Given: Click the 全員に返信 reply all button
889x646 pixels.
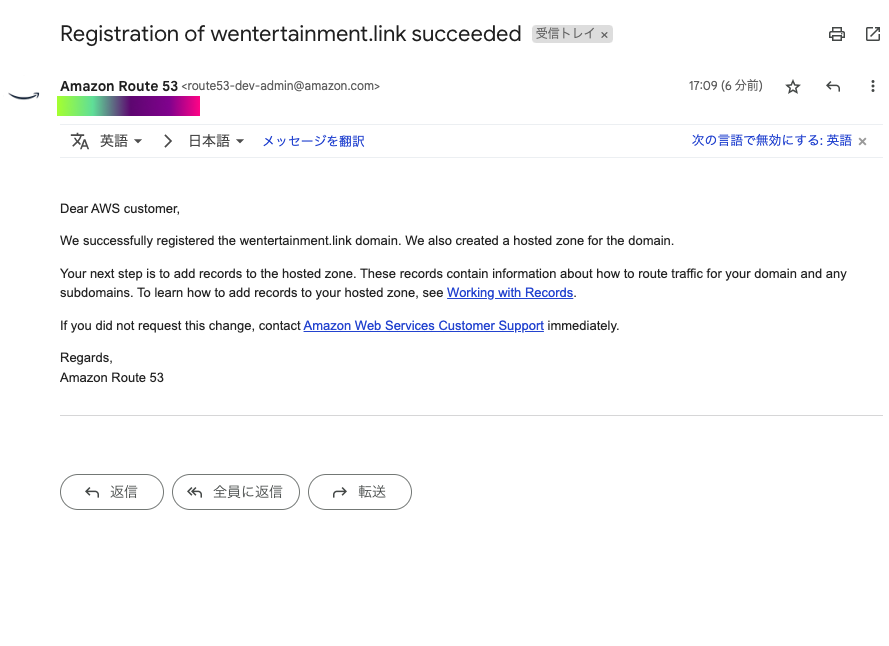Looking at the screenshot, I should tap(236, 492).
